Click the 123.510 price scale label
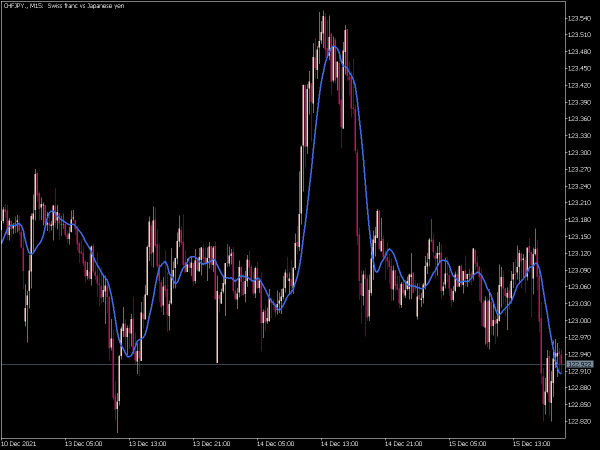This screenshot has height=450, width=600. tap(579, 35)
